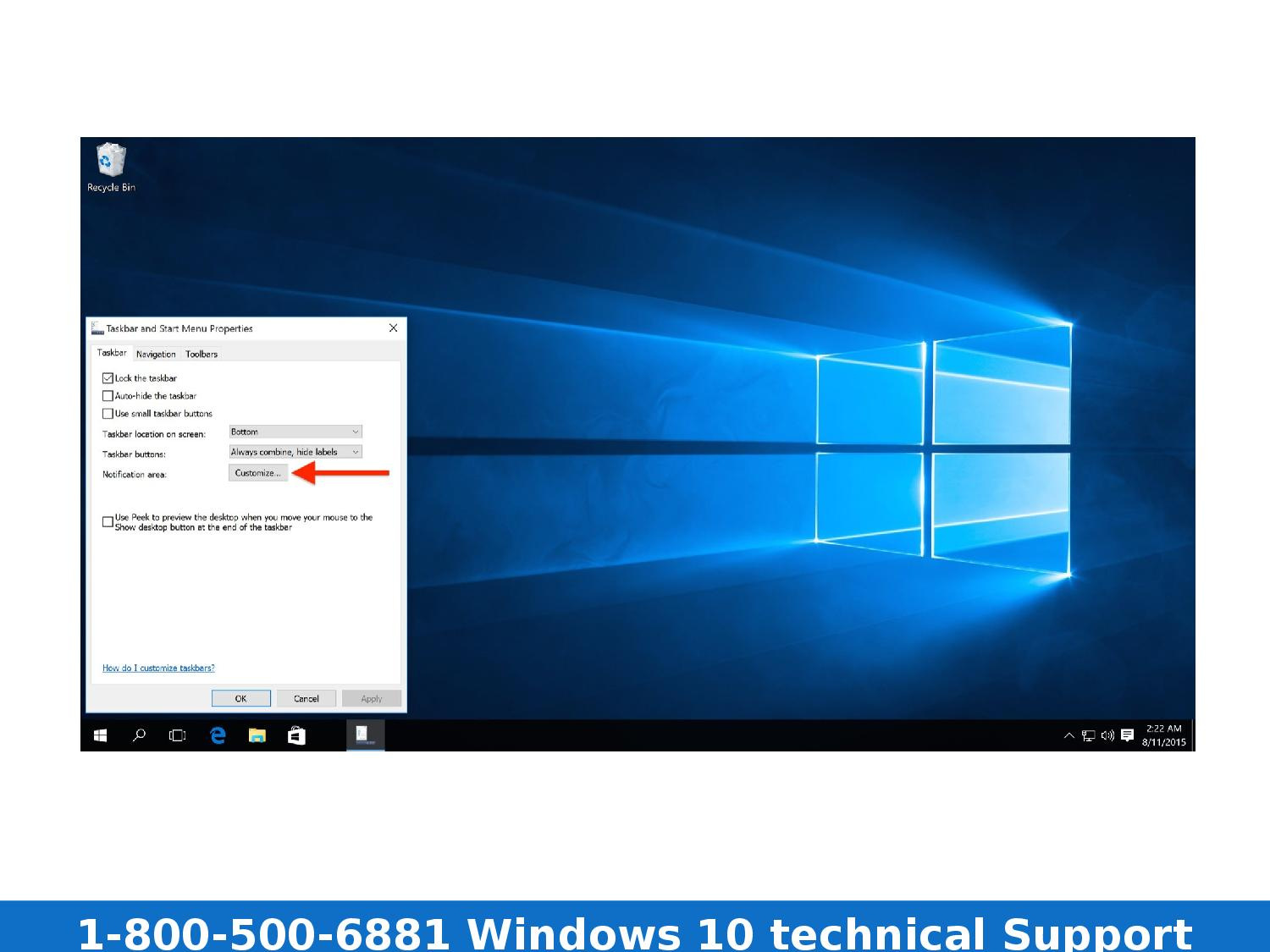Close the Taskbar and Start Menu Properties dialog

[393, 328]
